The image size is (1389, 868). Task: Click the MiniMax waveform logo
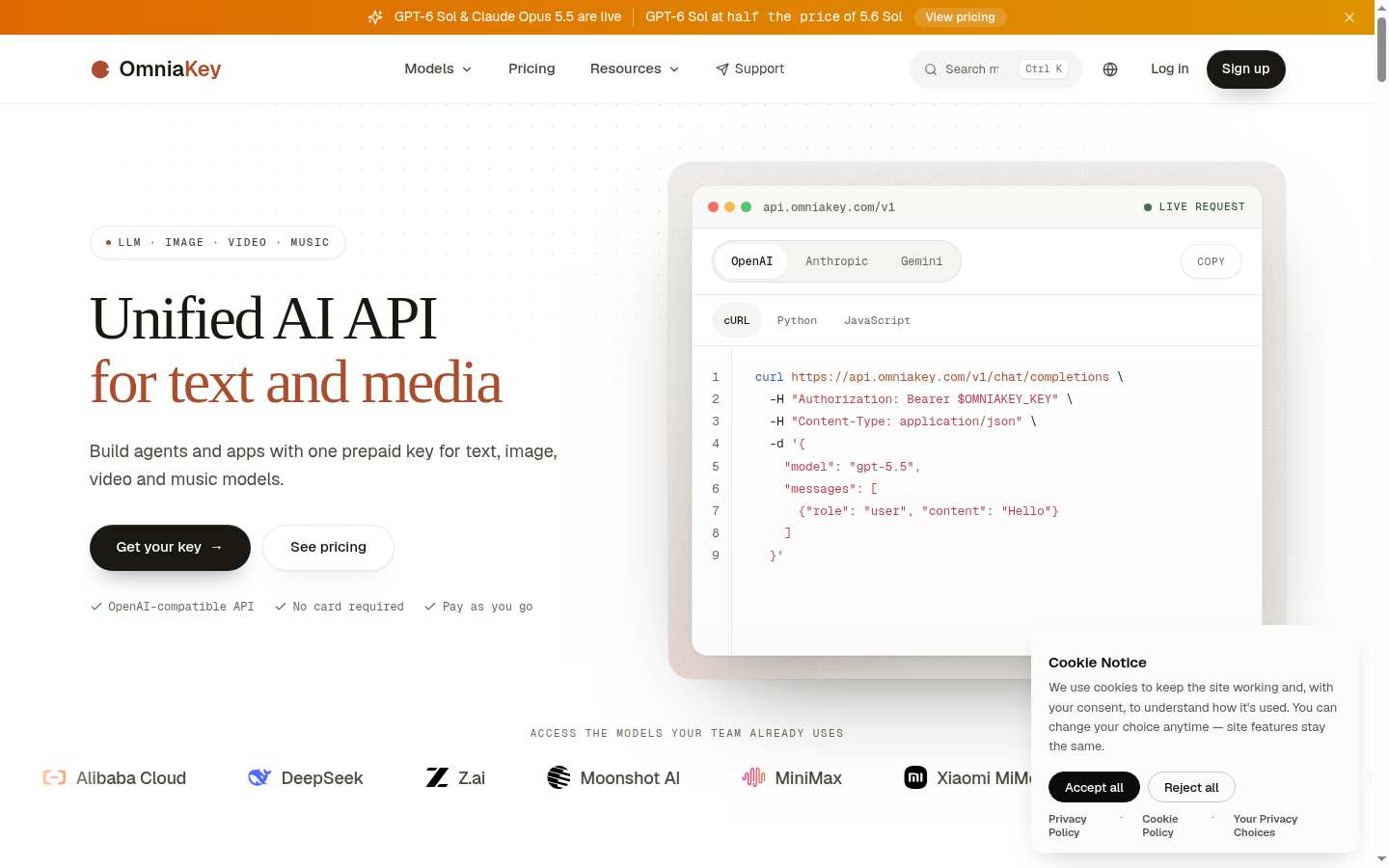coord(753,777)
